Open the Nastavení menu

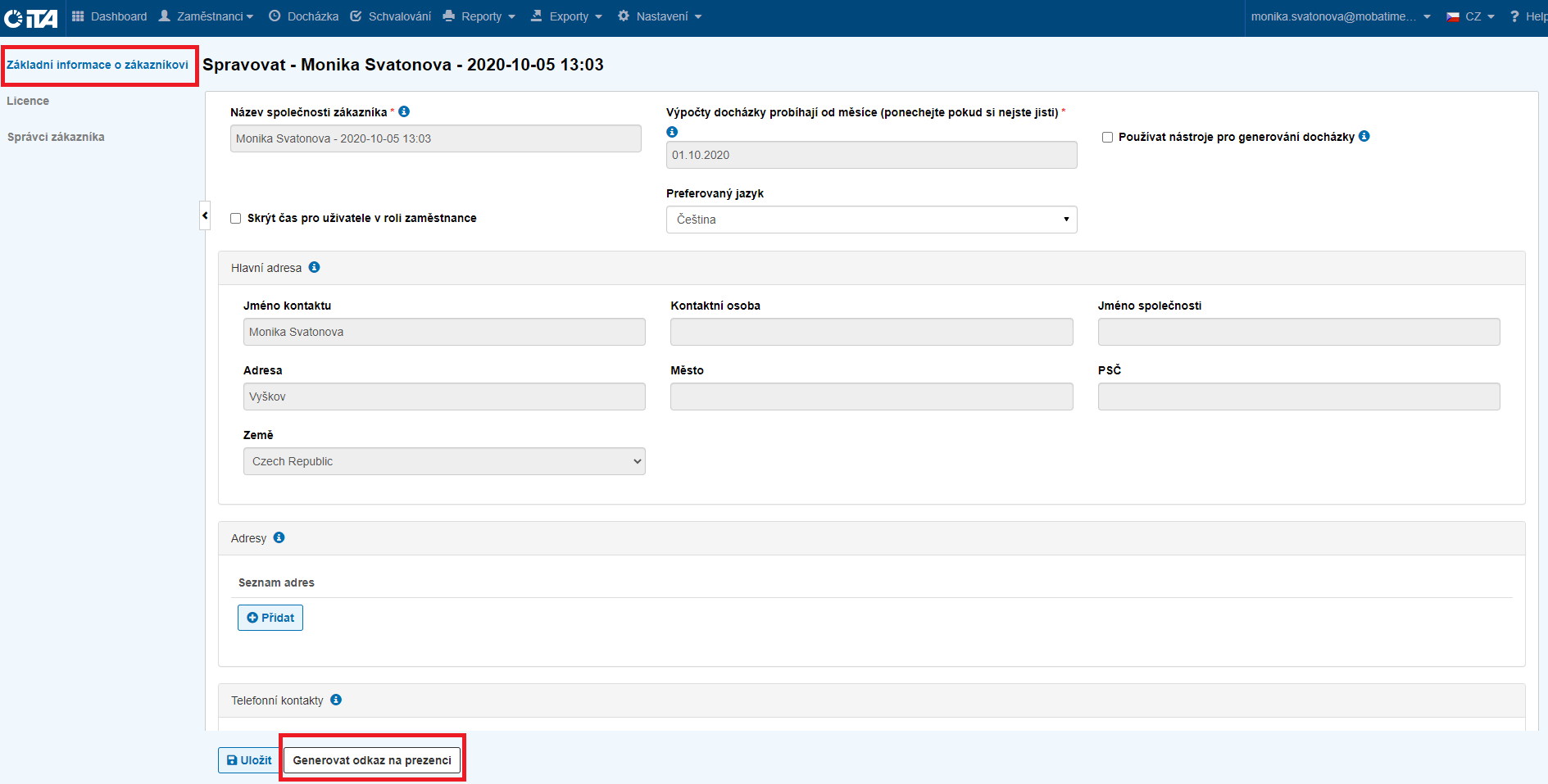tap(661, 16)
